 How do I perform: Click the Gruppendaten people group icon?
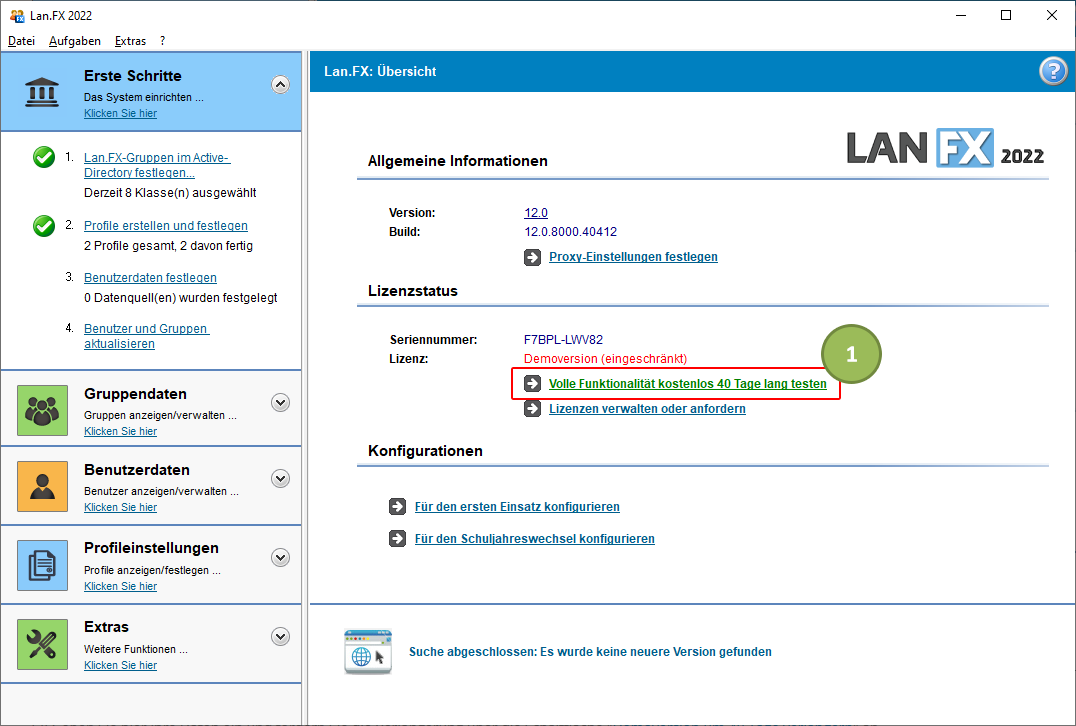[x=43, y=410]
